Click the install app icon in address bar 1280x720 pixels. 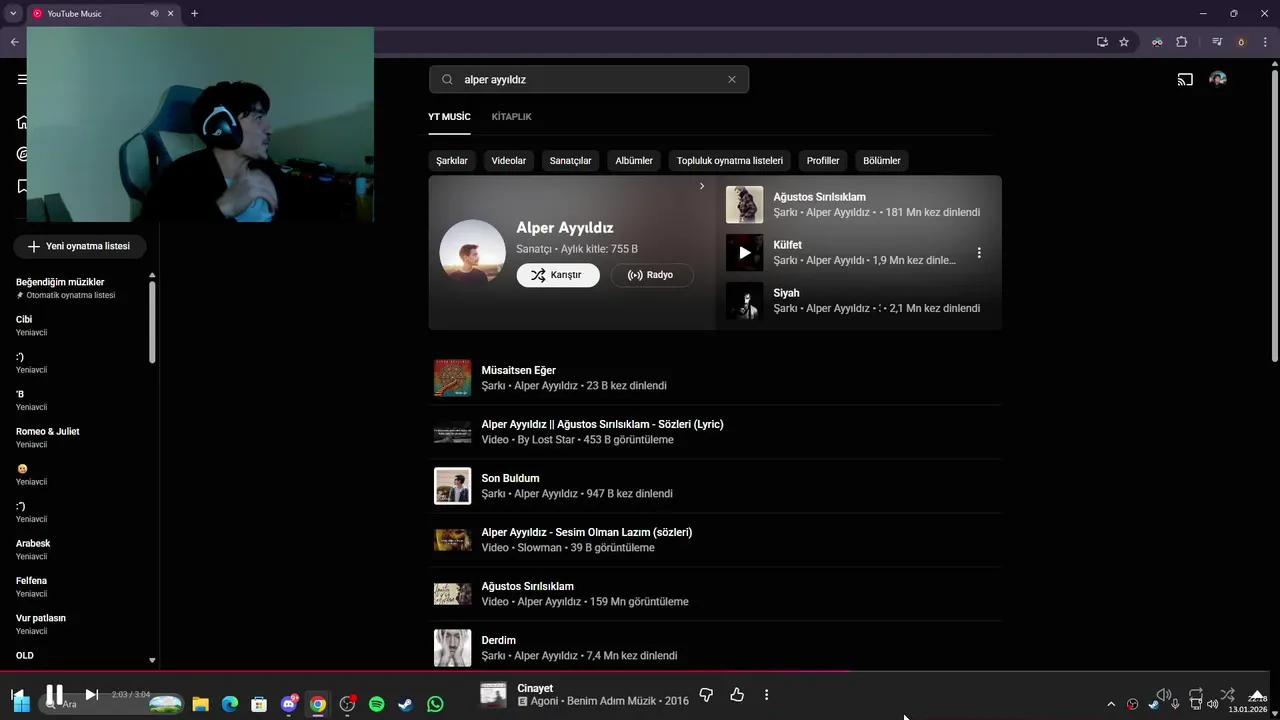[1102, 42]
